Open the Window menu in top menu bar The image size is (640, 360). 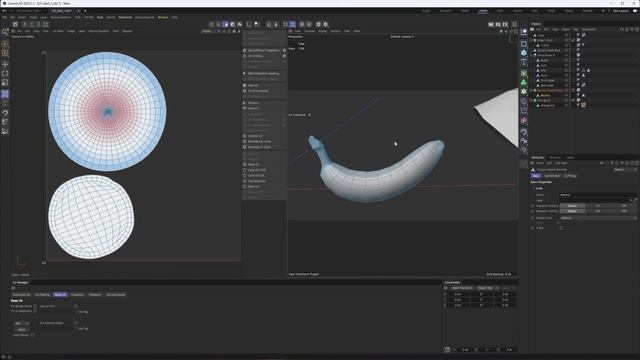coord(163,18)
